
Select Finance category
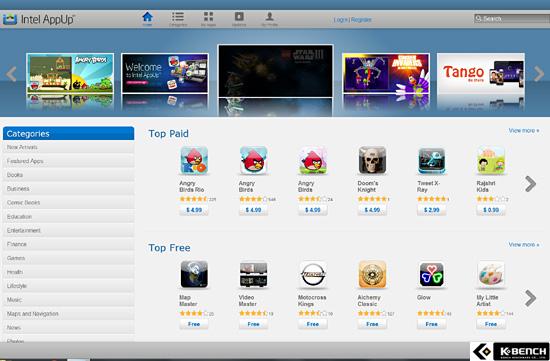(x=68, y=244)
